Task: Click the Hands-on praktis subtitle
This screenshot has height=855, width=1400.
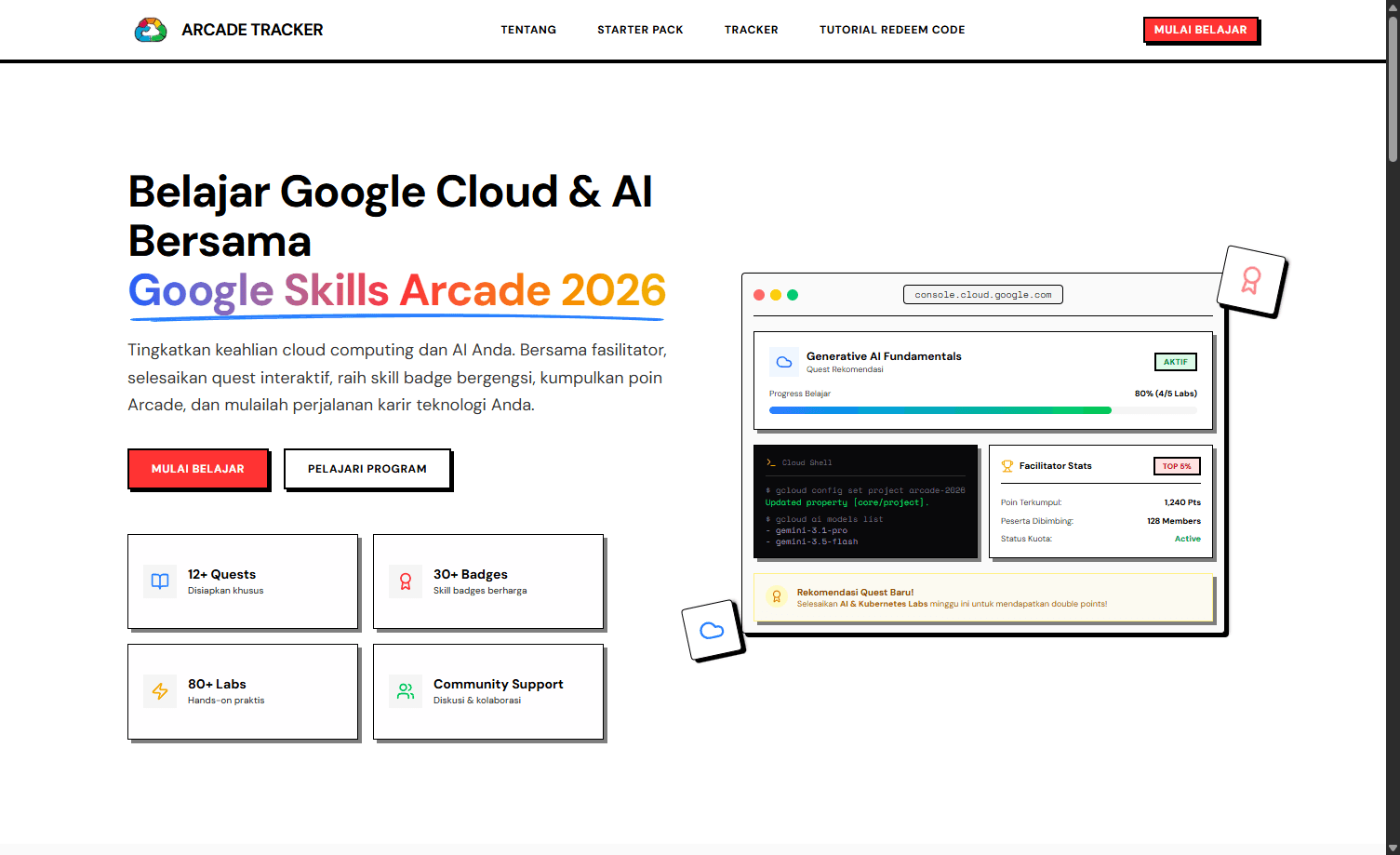Action: tap(226, 701)
